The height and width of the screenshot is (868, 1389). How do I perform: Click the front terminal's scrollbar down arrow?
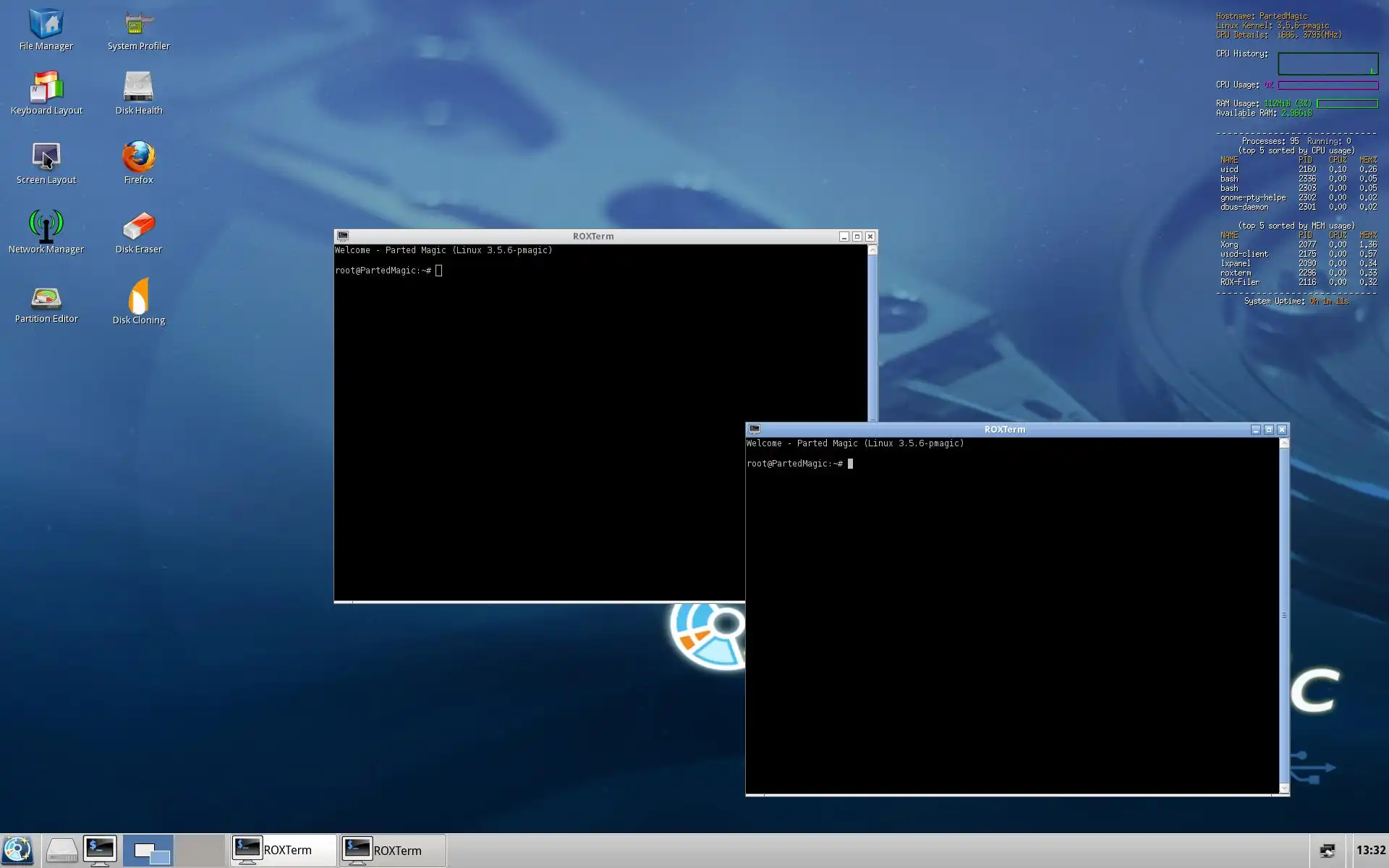tap(1284, 788)
